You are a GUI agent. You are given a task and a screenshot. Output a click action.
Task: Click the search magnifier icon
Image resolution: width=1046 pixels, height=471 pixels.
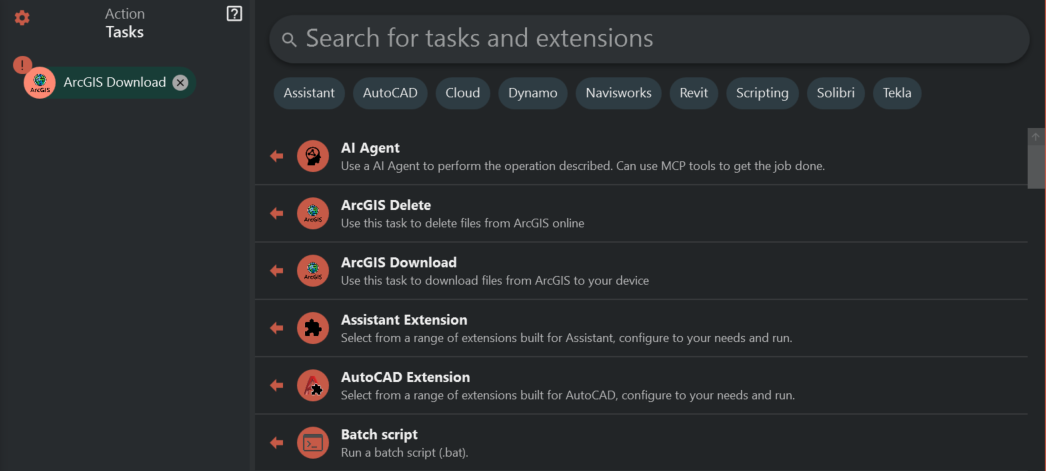click(x=289, y=39)
